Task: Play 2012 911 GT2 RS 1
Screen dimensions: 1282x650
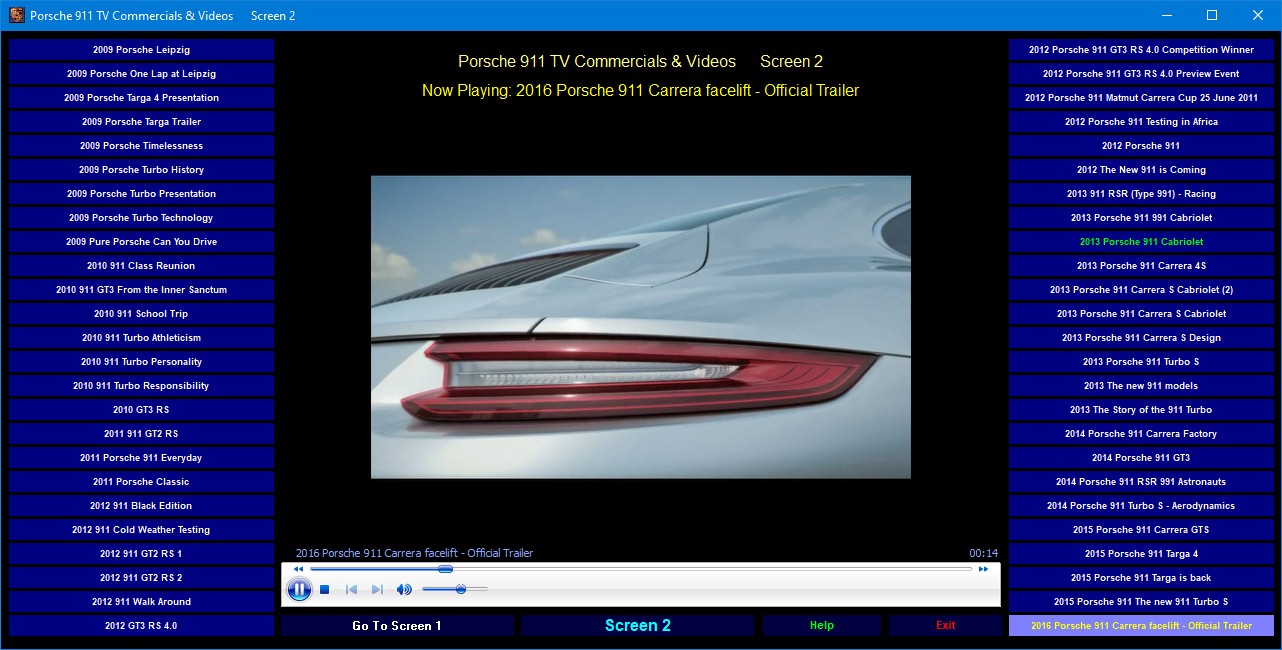Action: tap(141, 554)
